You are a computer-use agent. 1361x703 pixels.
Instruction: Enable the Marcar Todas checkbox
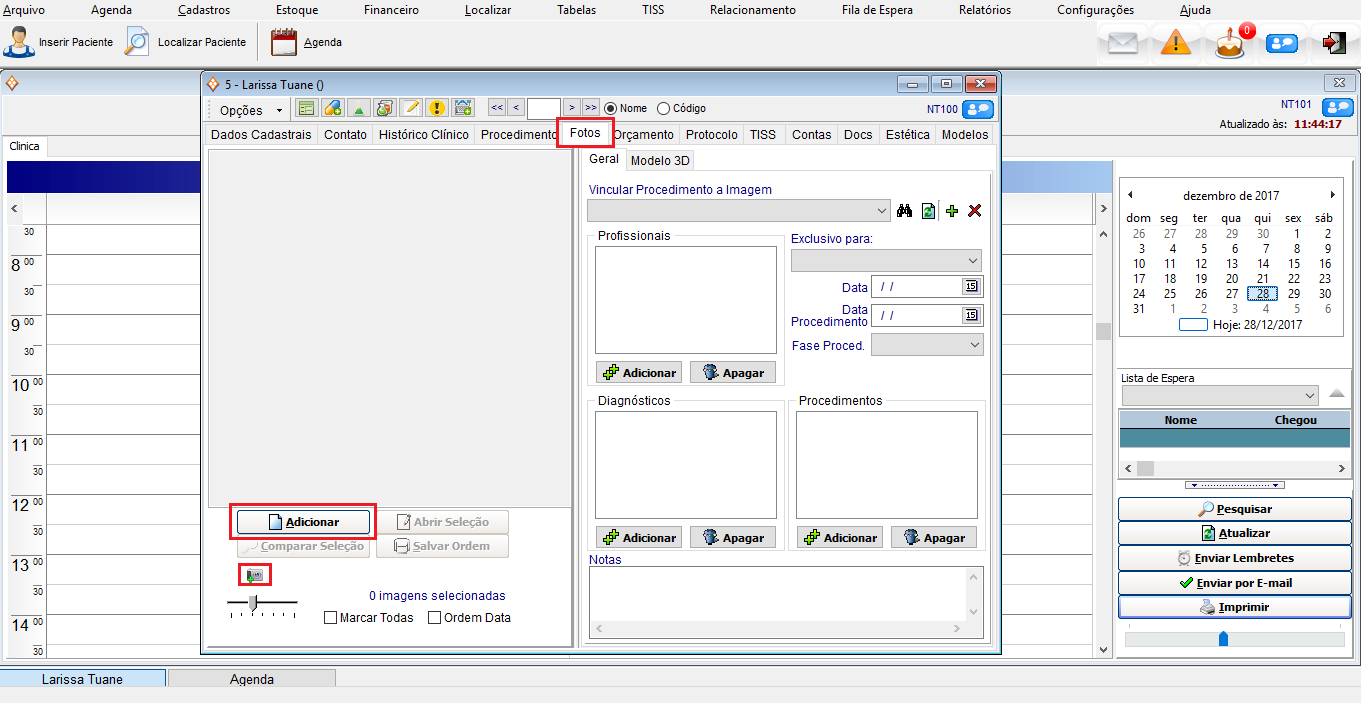331,618
